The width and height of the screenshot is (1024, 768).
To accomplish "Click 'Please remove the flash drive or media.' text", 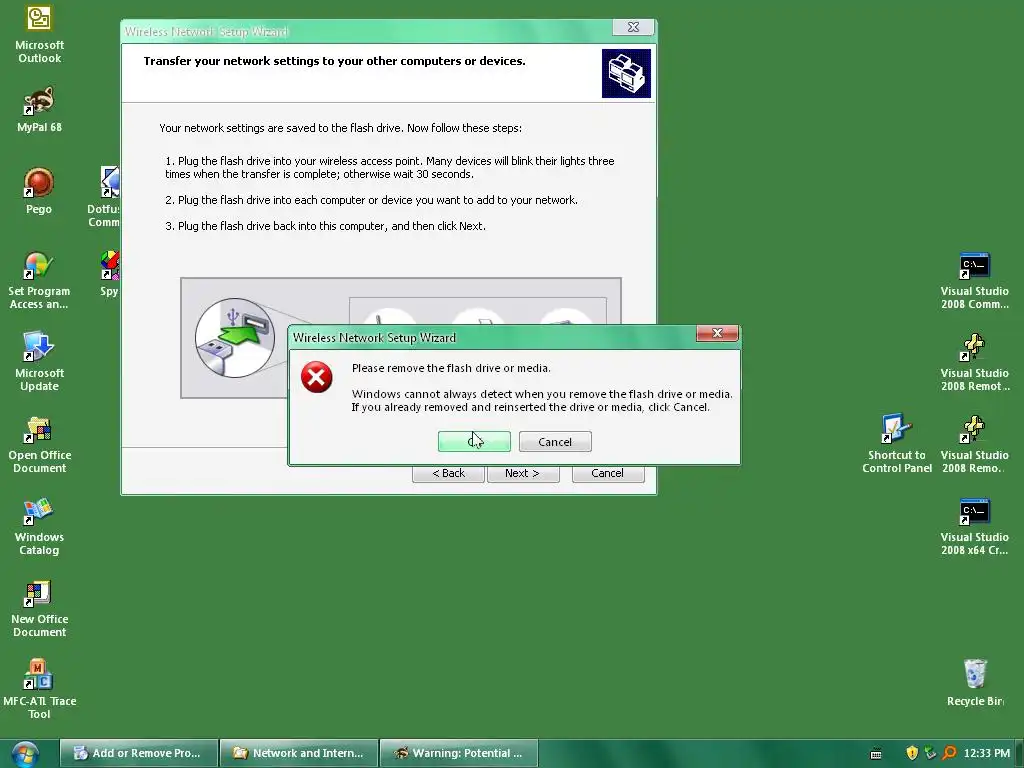I will point(451,368).
